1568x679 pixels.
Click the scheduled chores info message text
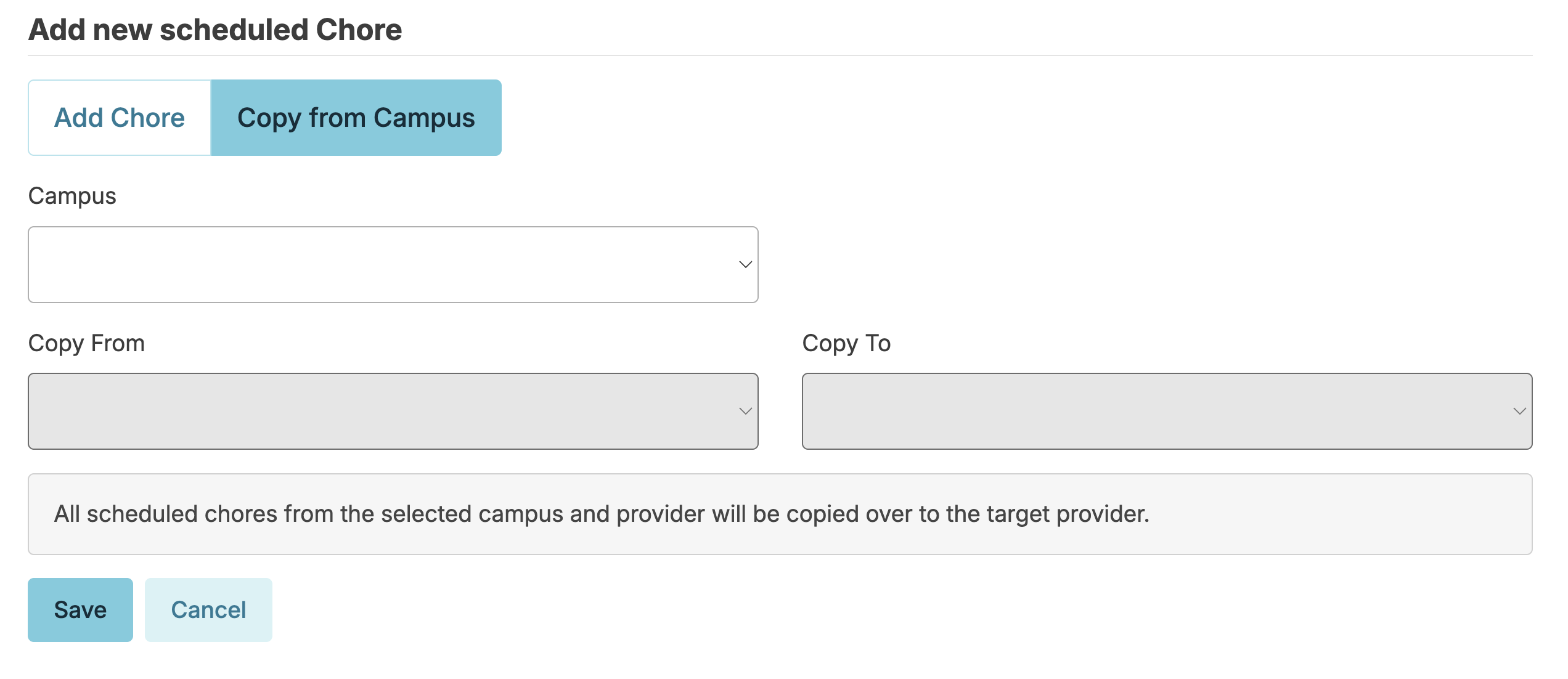click(x=602, y=514)
